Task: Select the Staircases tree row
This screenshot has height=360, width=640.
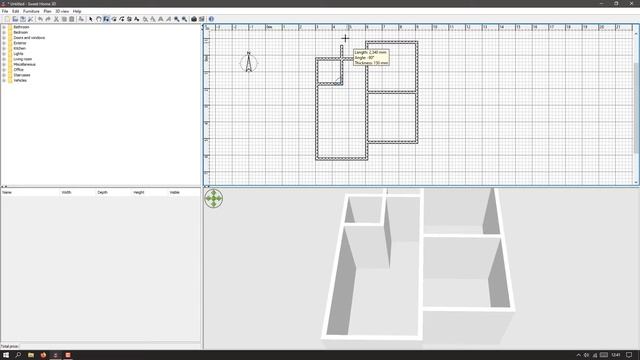Action: point(21,75)
